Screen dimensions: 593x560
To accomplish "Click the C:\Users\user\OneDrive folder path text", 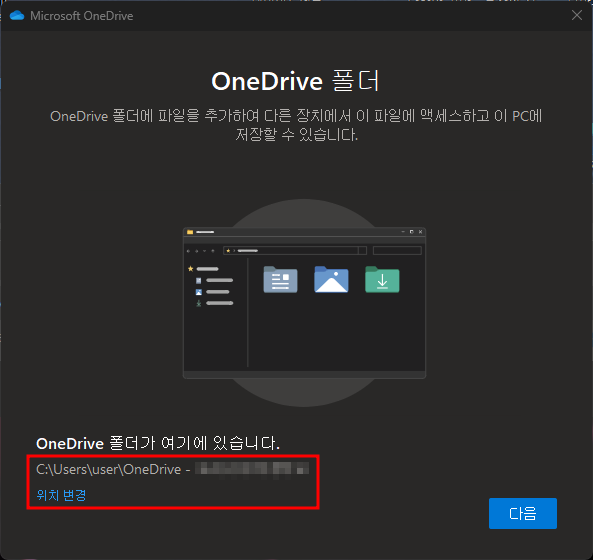I will 172,469.
